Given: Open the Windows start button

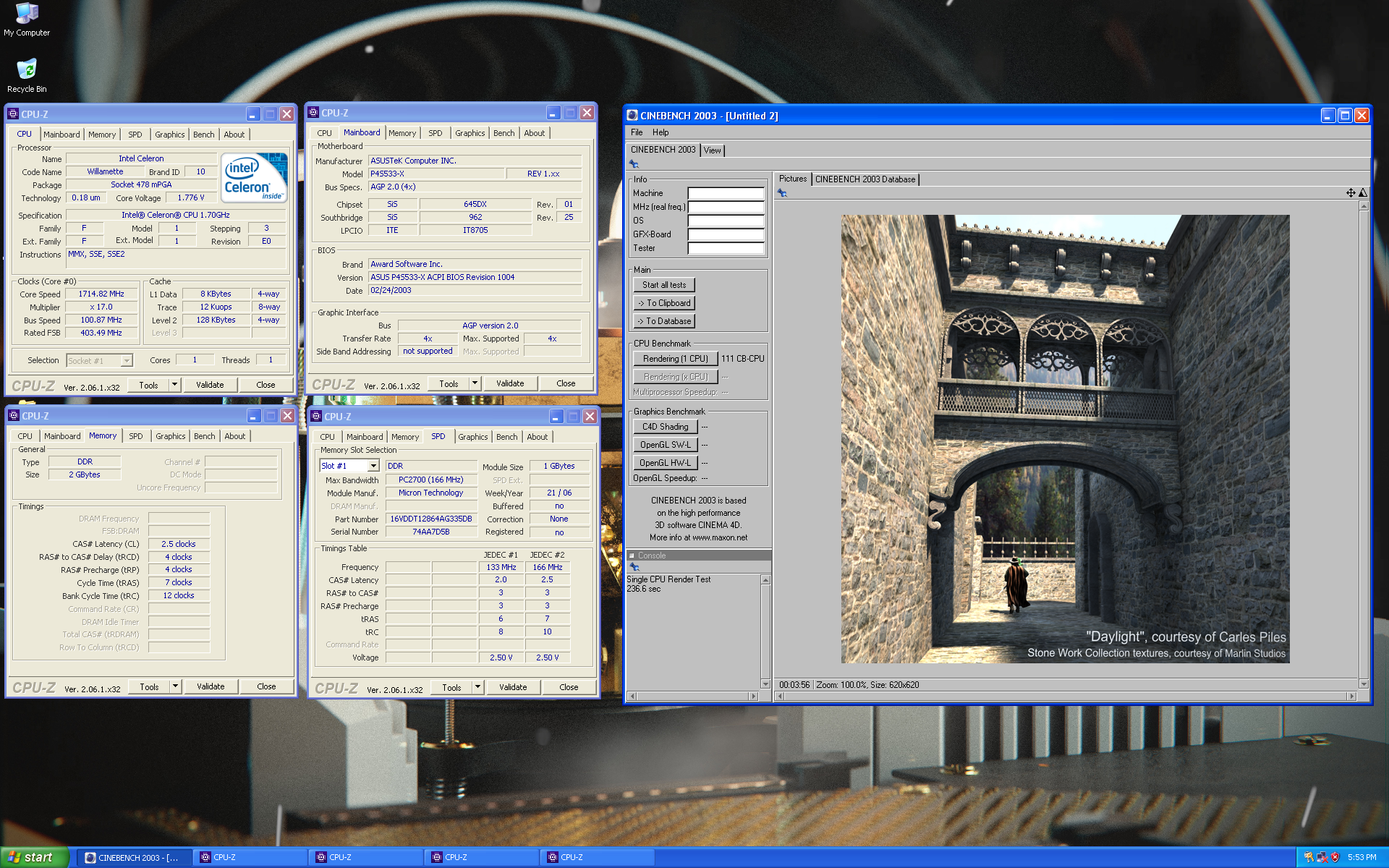Looking at the screenshot, I should point(34,857).
